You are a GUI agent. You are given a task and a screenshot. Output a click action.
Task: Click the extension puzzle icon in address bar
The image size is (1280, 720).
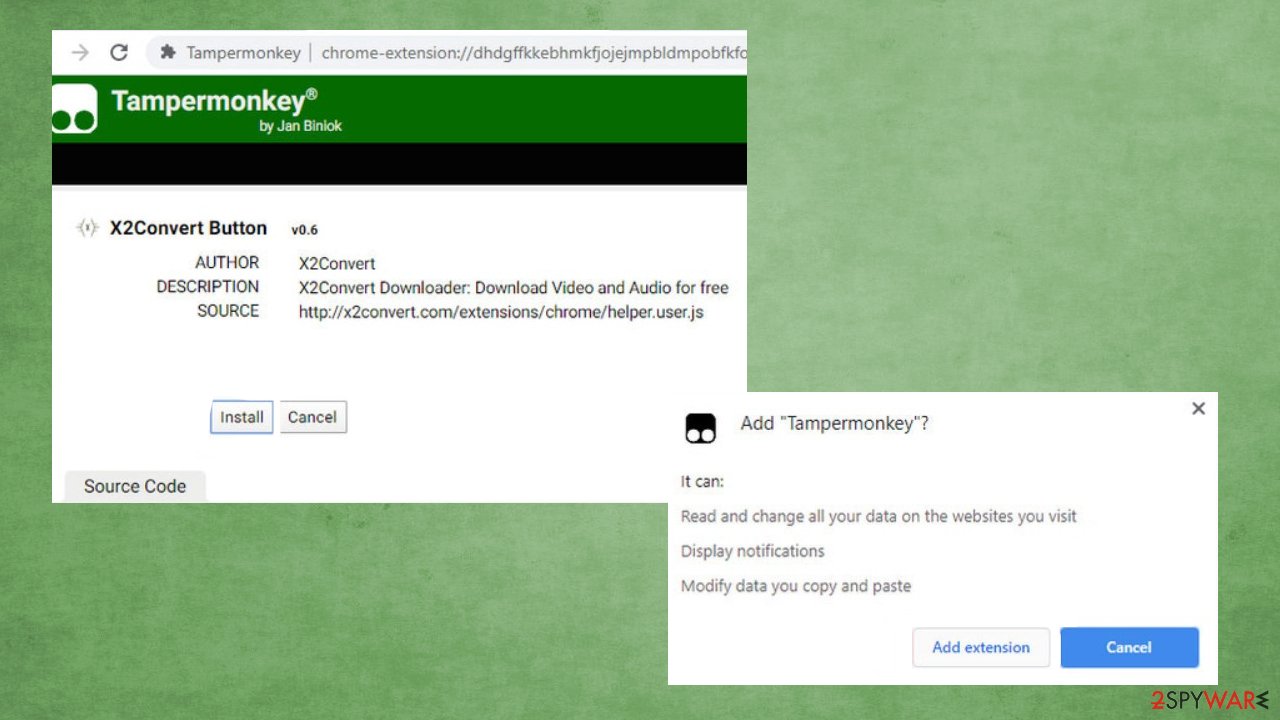click(x=168, y=53)
